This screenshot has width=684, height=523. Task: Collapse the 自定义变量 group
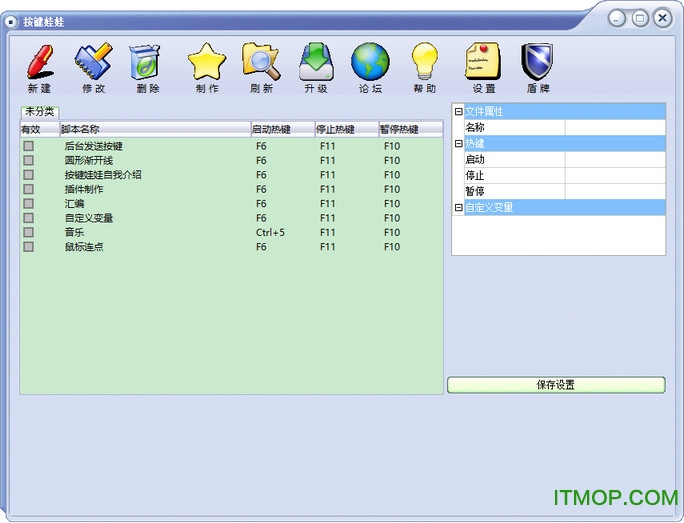pos(458,208)
